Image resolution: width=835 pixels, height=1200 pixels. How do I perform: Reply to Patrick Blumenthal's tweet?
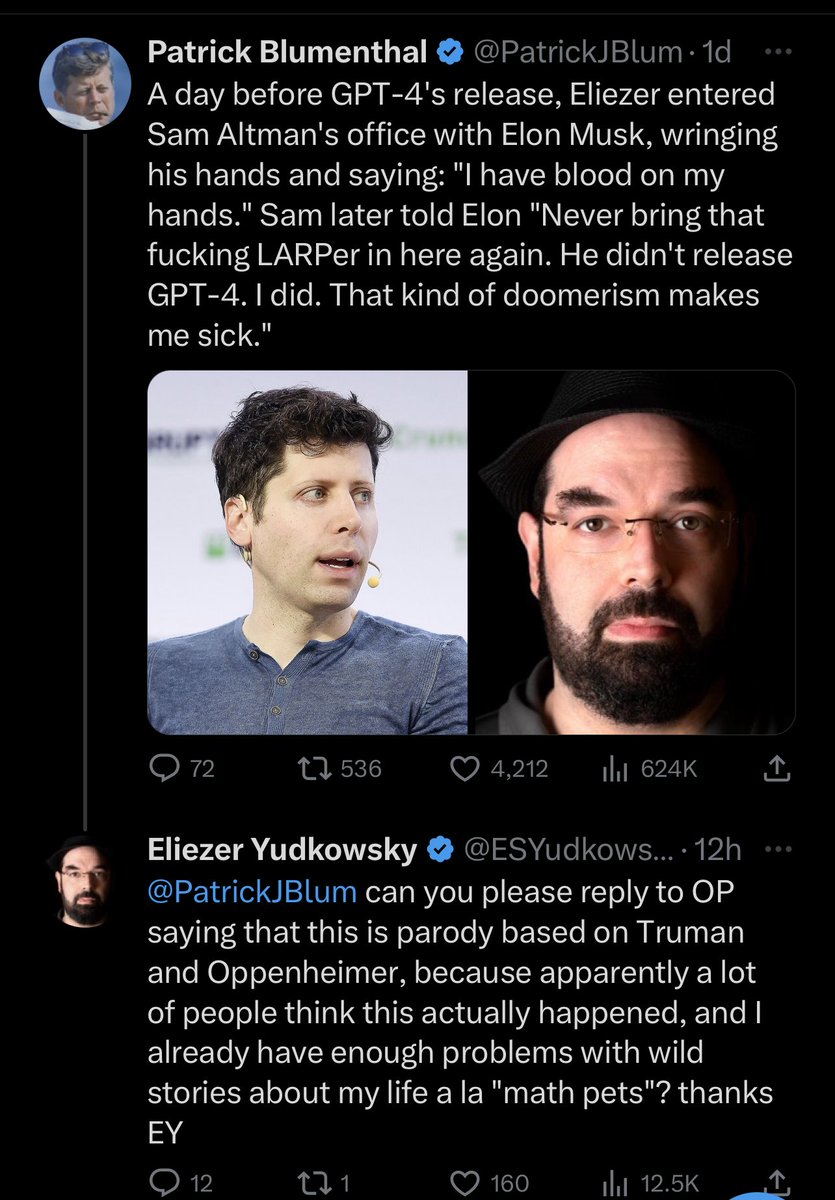pyautogui.click(x=164, y=768)
